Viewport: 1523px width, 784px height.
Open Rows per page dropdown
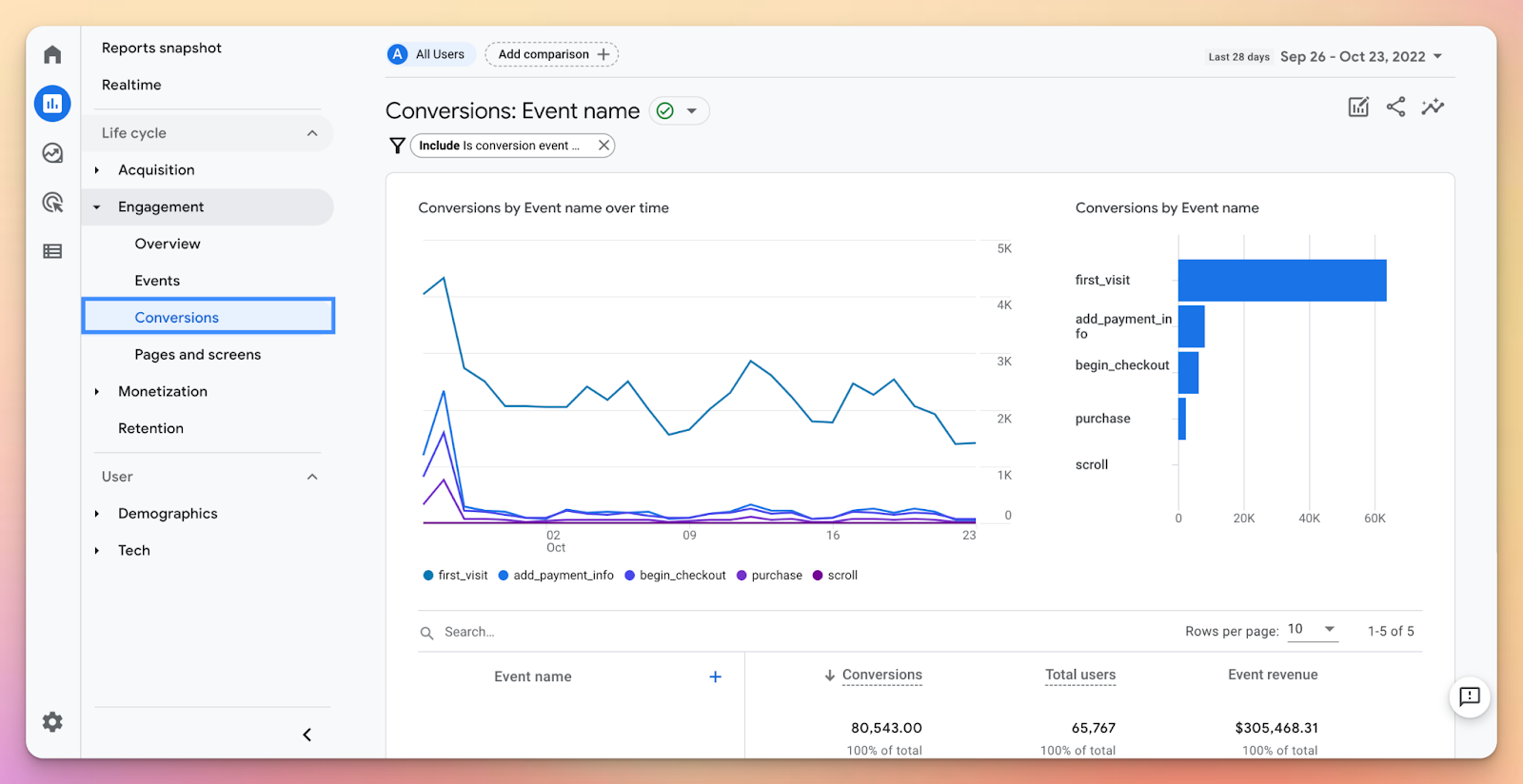(1312, 630)
